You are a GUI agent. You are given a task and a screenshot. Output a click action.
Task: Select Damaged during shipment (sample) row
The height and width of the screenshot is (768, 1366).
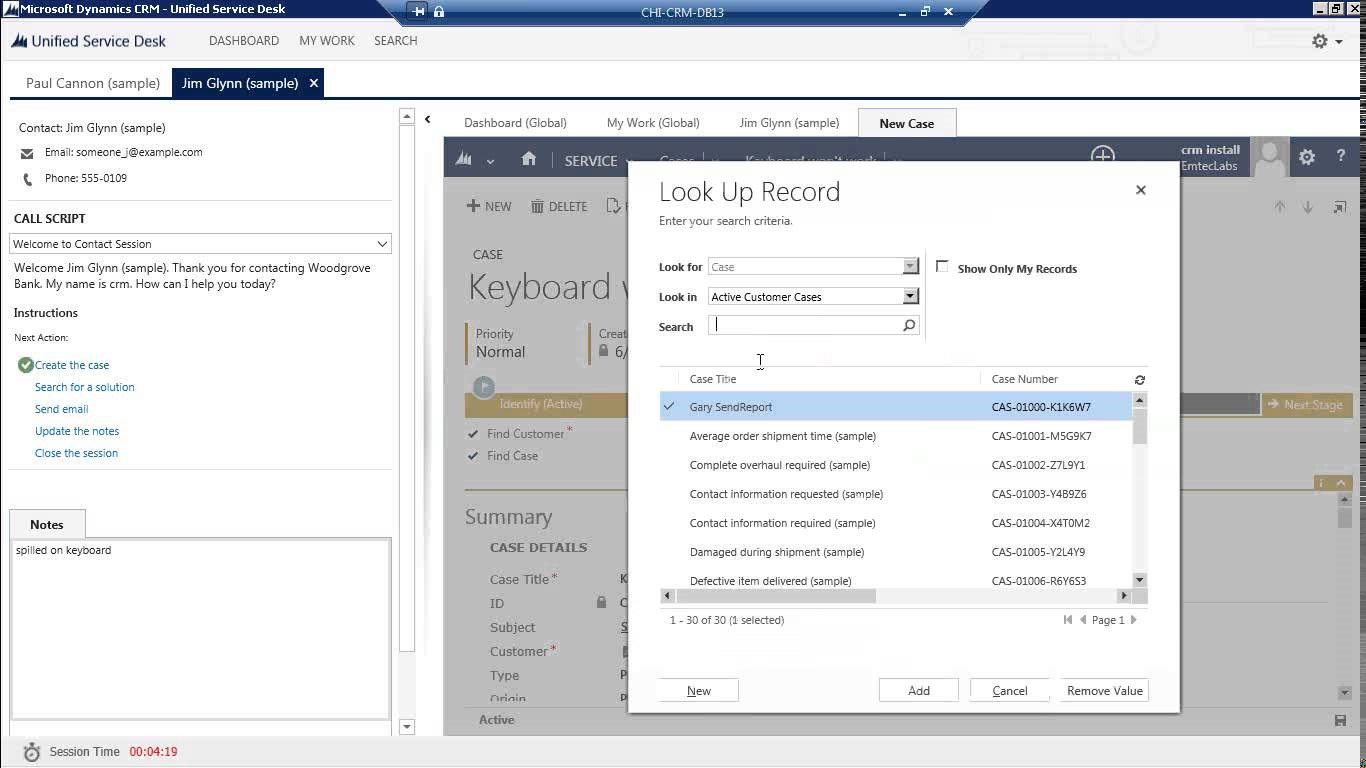(x=896, y=552)
